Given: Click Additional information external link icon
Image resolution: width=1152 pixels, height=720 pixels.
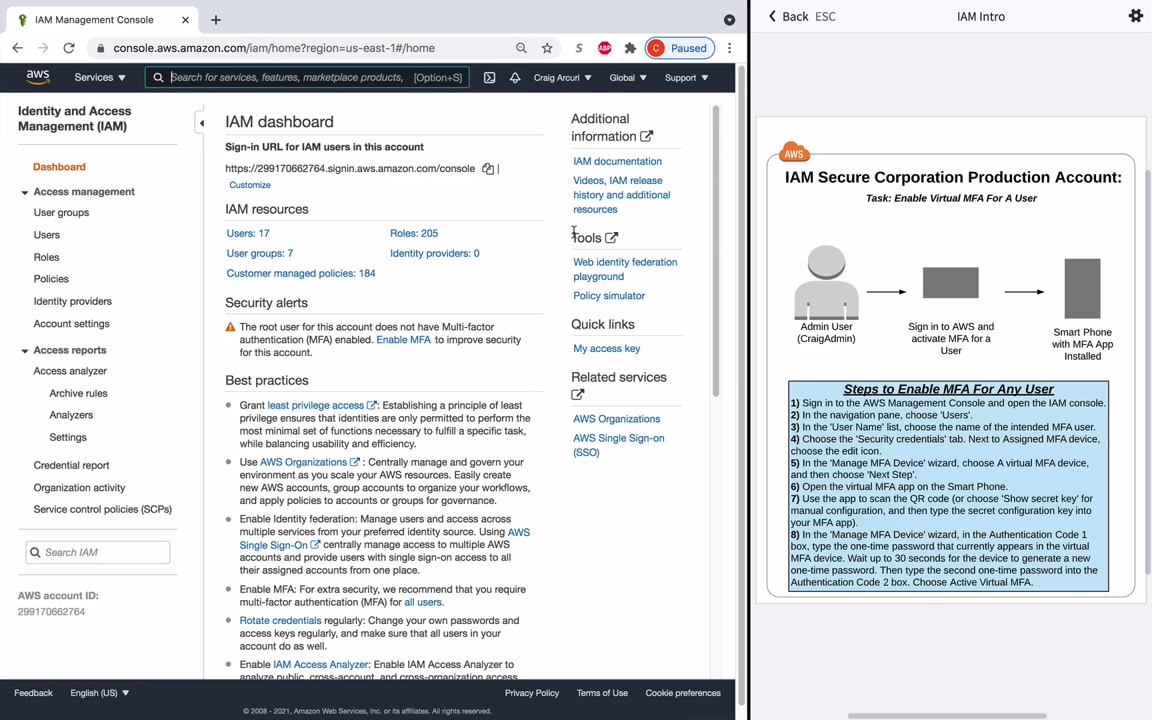Looking at the screenshot, I should 646,136.
